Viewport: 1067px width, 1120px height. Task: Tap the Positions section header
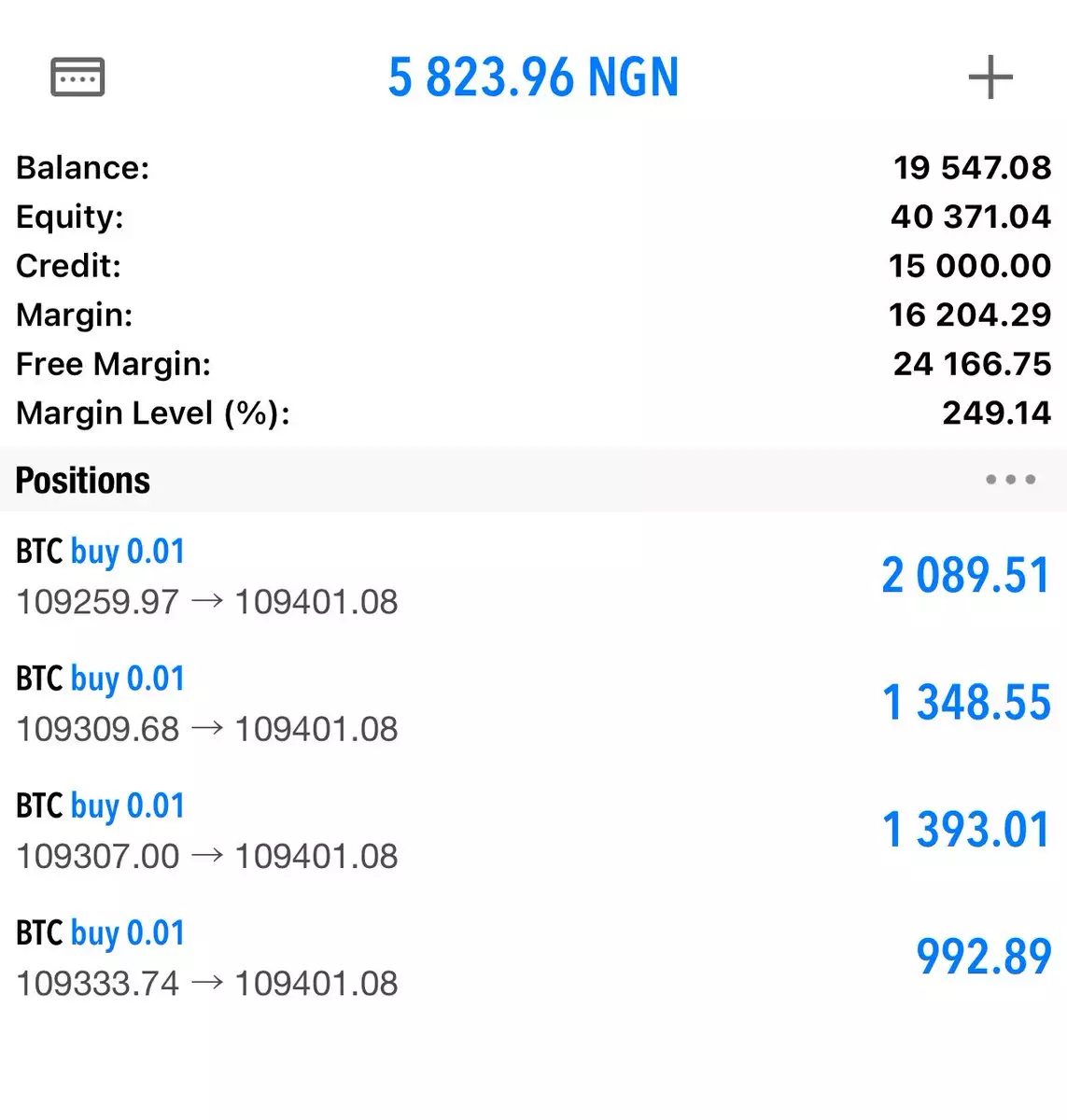click(83, 481)
